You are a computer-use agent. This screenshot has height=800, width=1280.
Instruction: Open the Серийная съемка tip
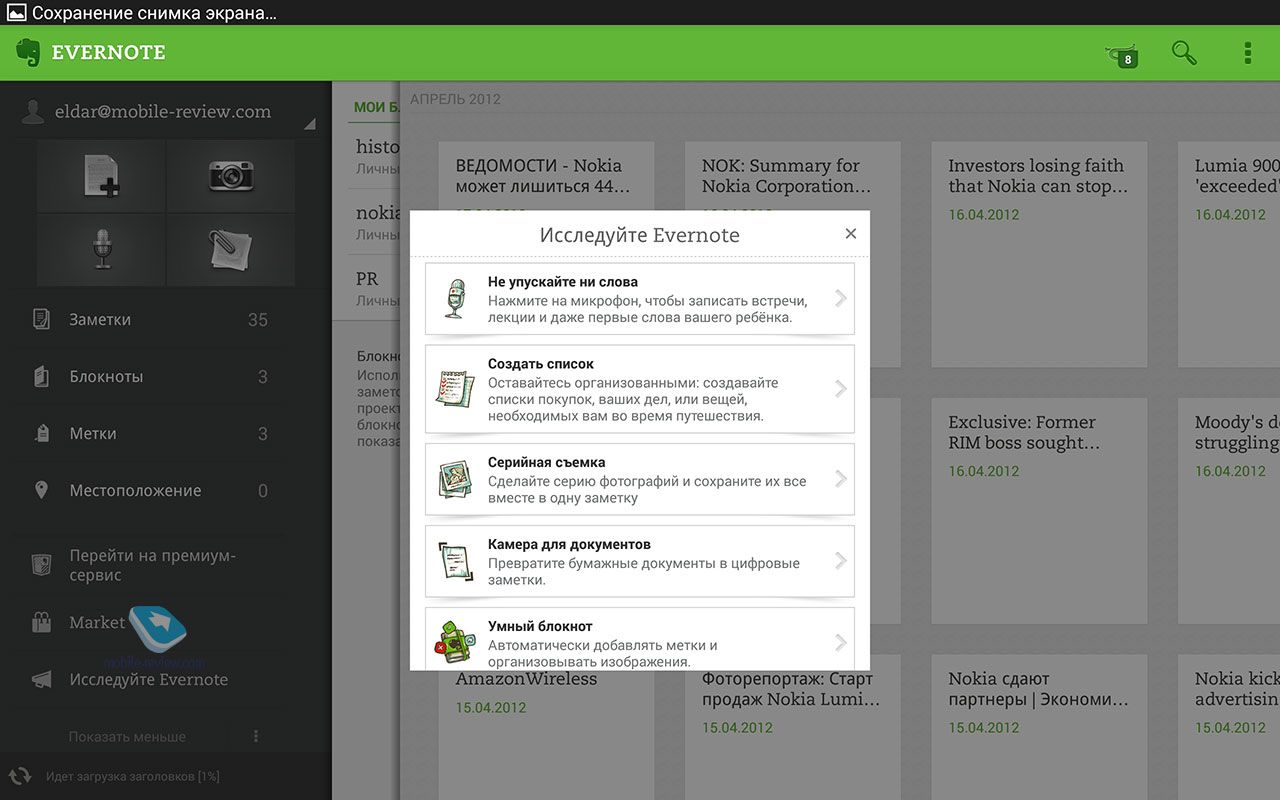tap(640, 479)
